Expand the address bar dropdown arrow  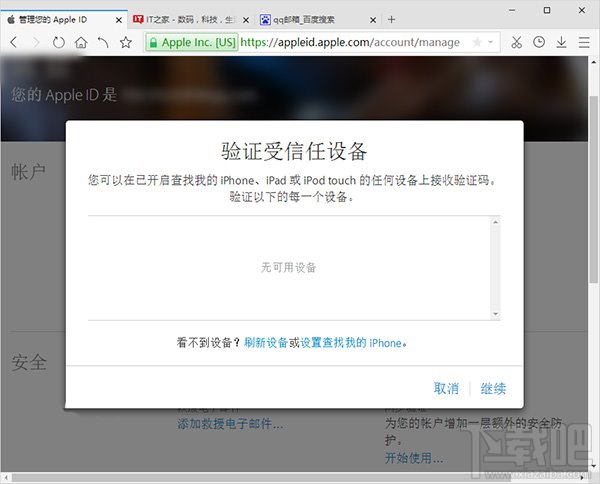490,42
